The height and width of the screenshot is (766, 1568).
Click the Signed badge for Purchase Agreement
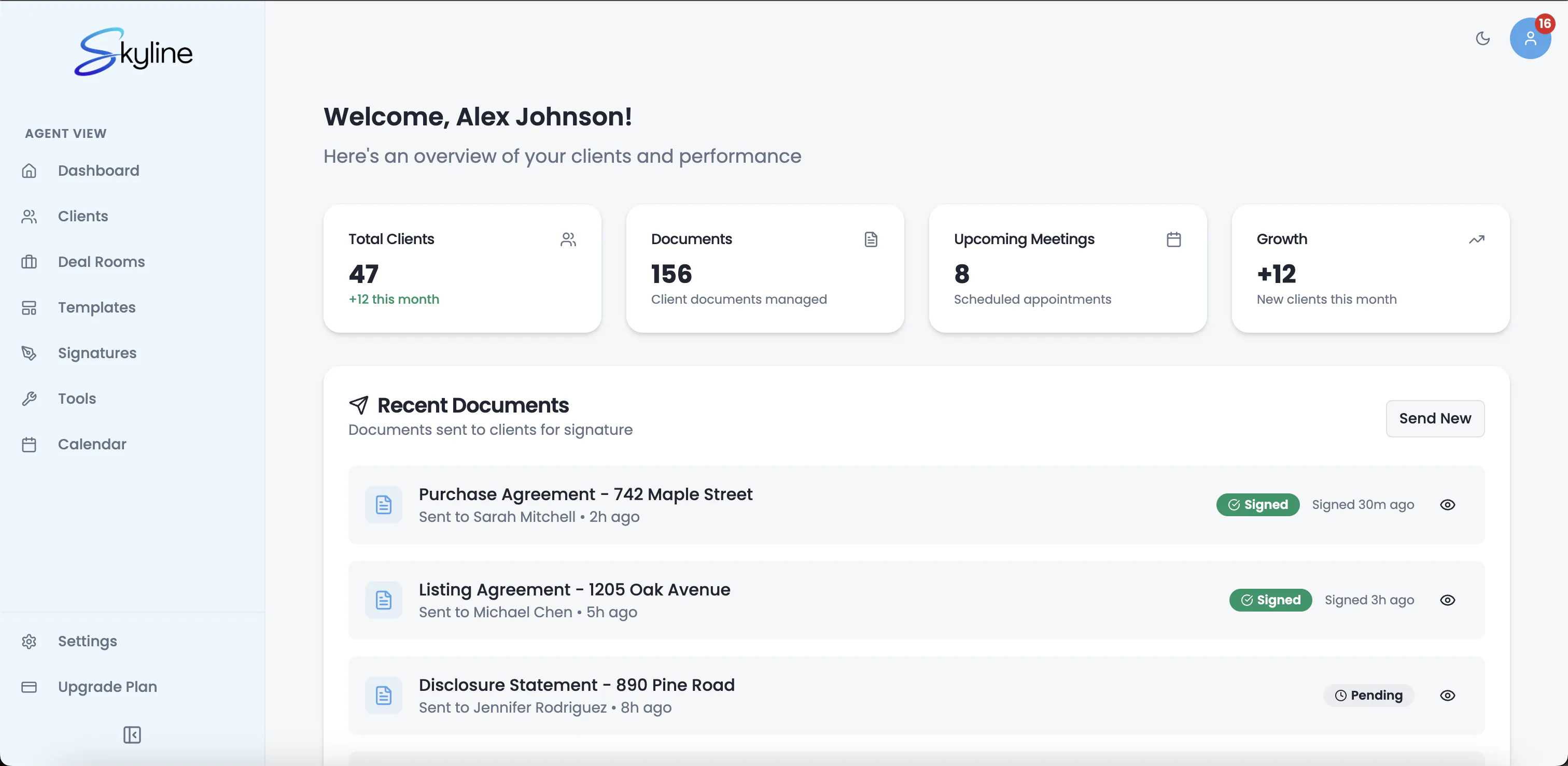[1257, 505]
